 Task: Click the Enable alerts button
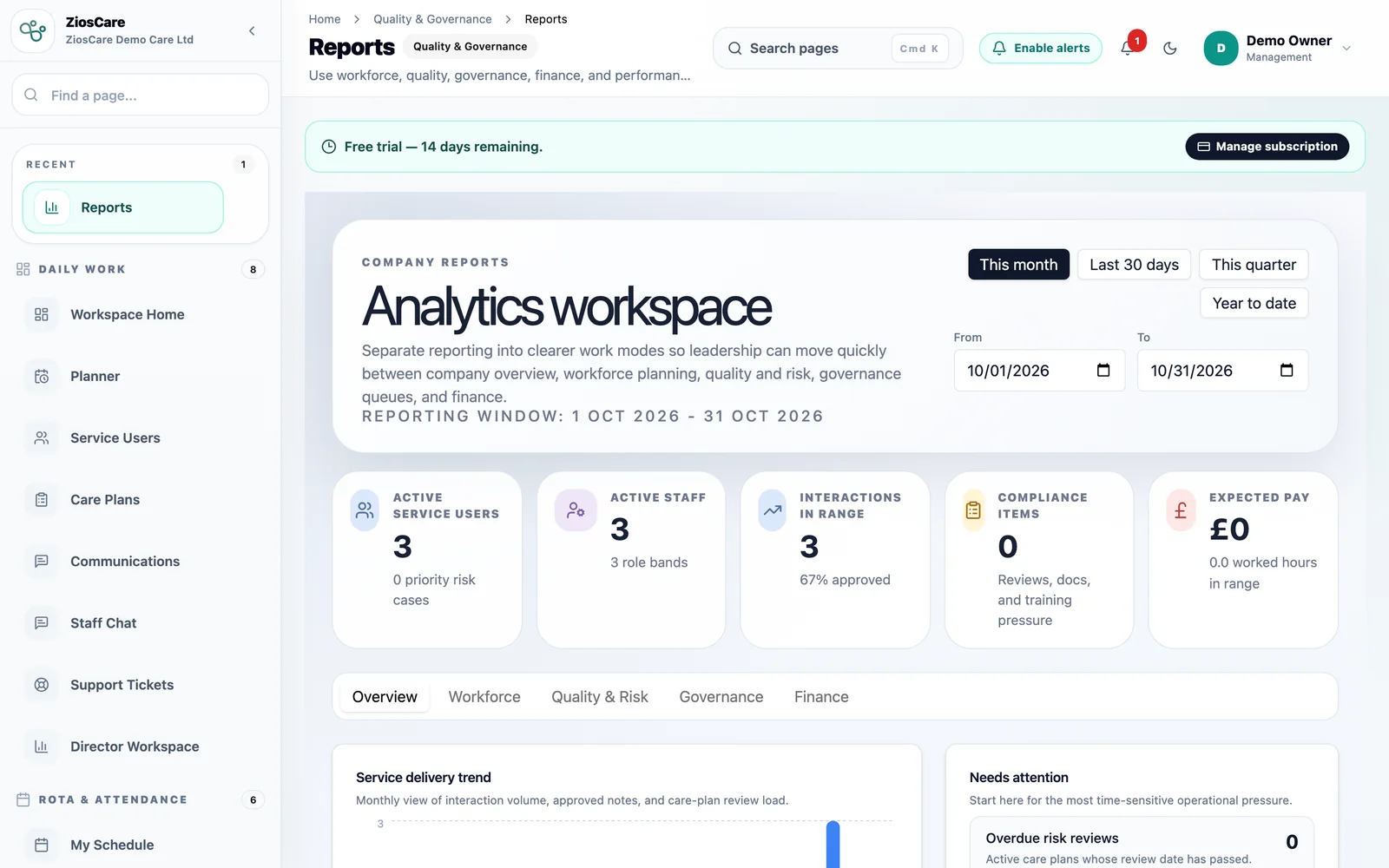(x=1041, y=49)
